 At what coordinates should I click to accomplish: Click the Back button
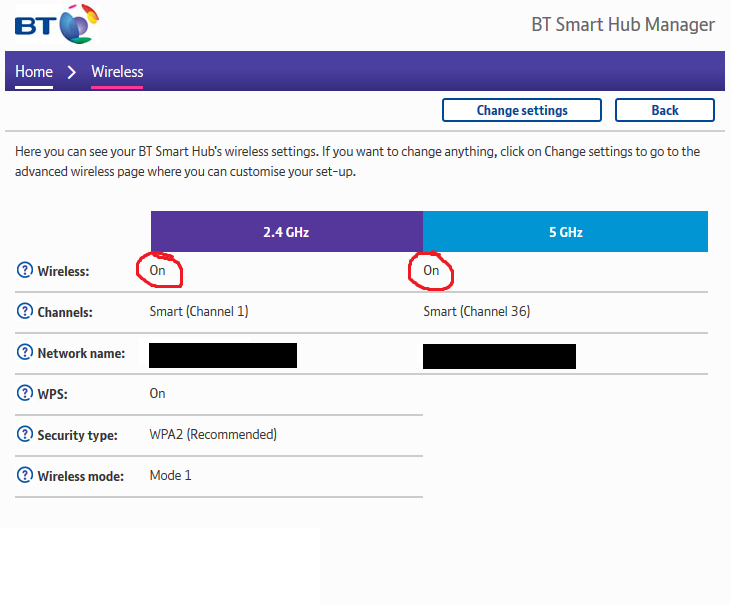[x=664, y=110]
